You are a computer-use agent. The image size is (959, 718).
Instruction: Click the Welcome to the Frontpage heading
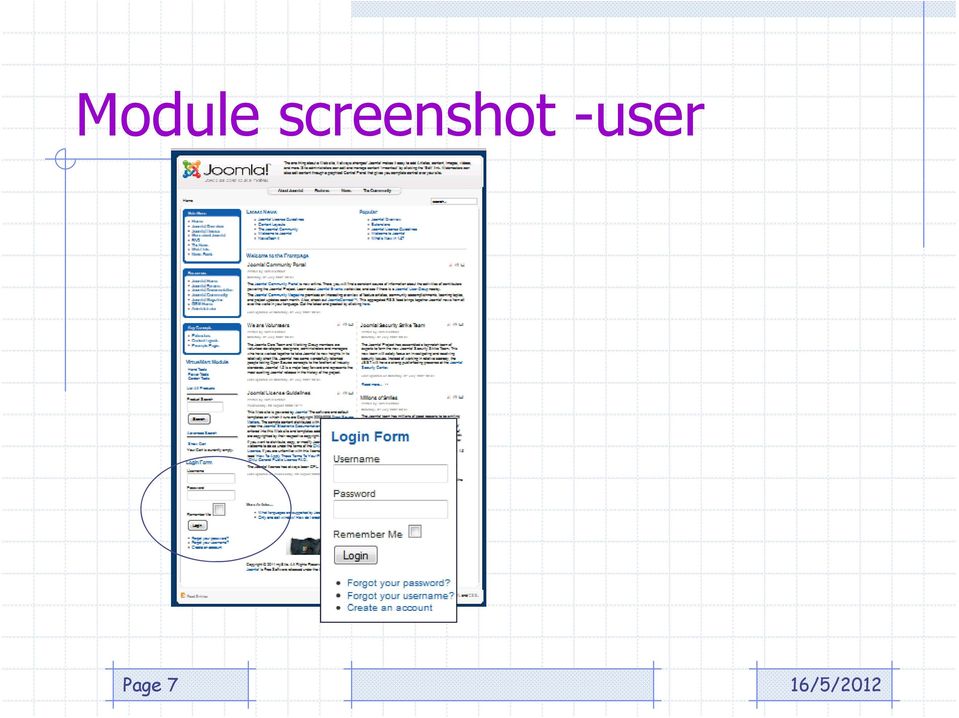pyautogui.click(x=278, y=256)
